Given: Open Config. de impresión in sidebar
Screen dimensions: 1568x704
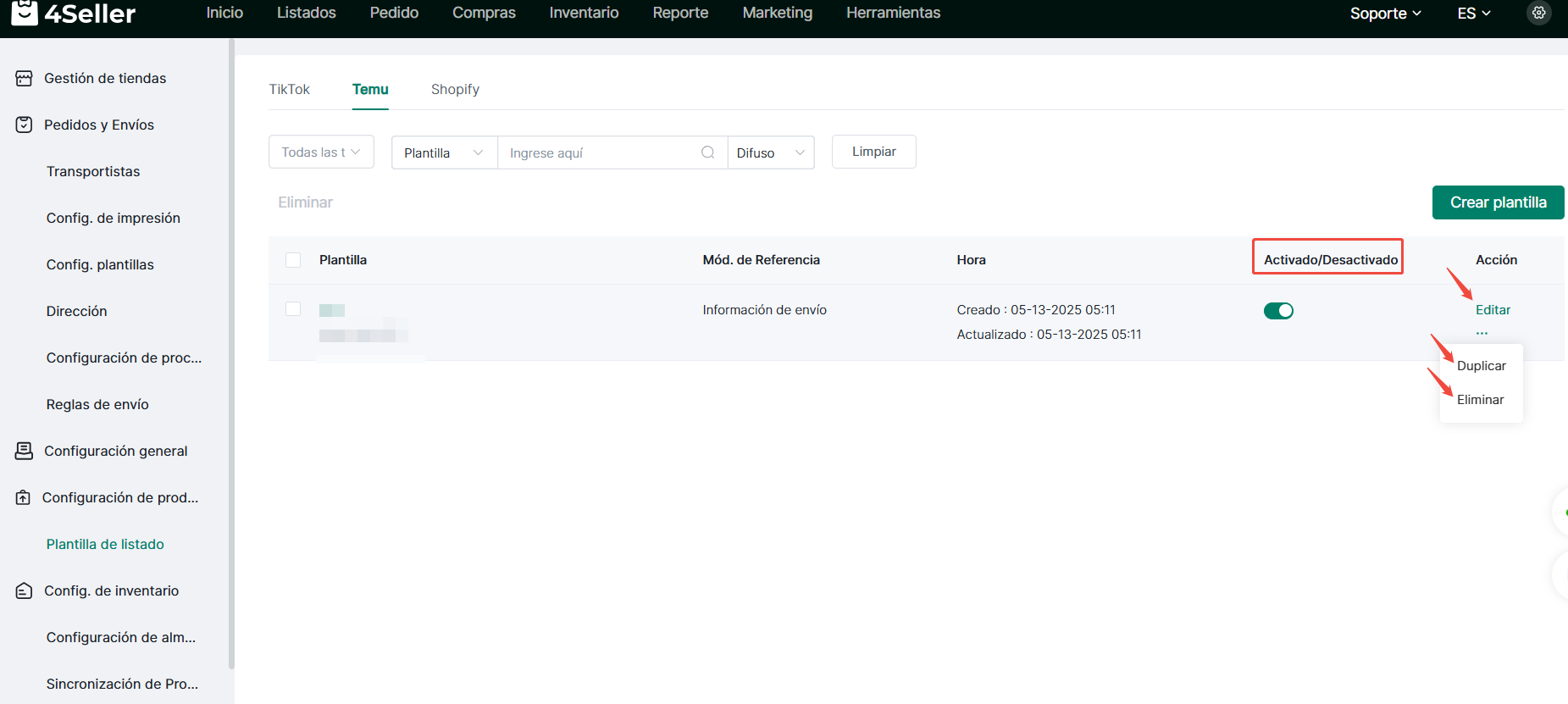Looking at the screenshot, I should point(114,218).
